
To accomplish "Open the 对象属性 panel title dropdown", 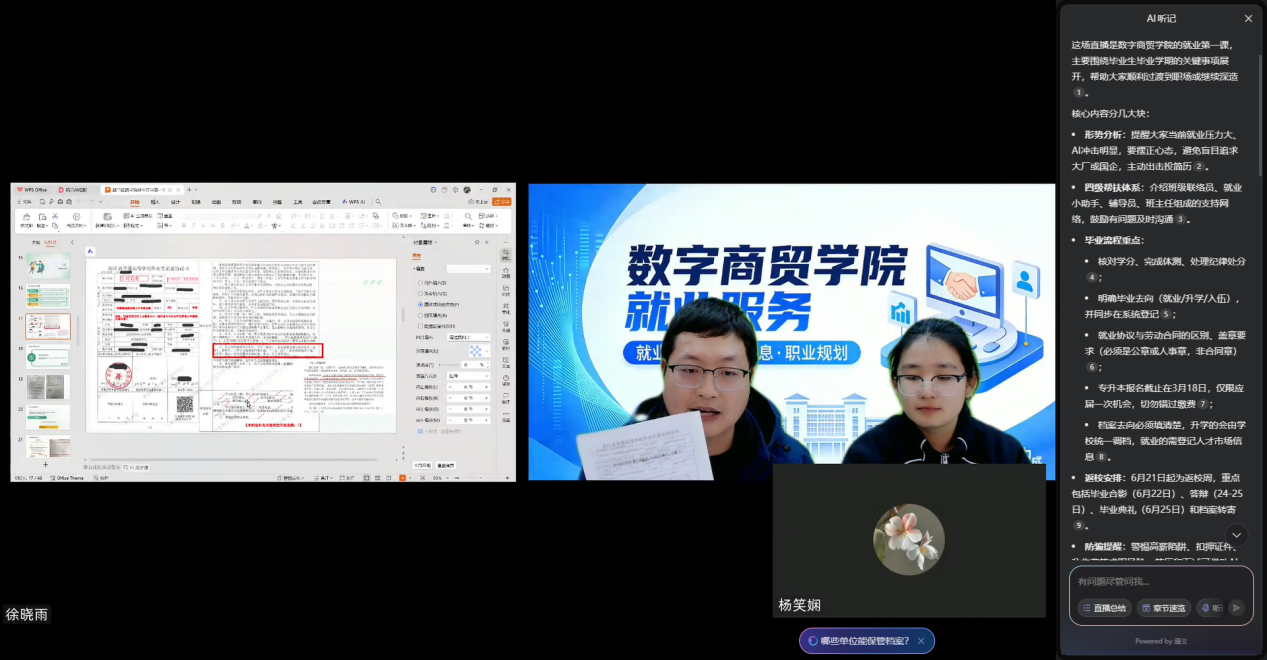I will [436, 243].
